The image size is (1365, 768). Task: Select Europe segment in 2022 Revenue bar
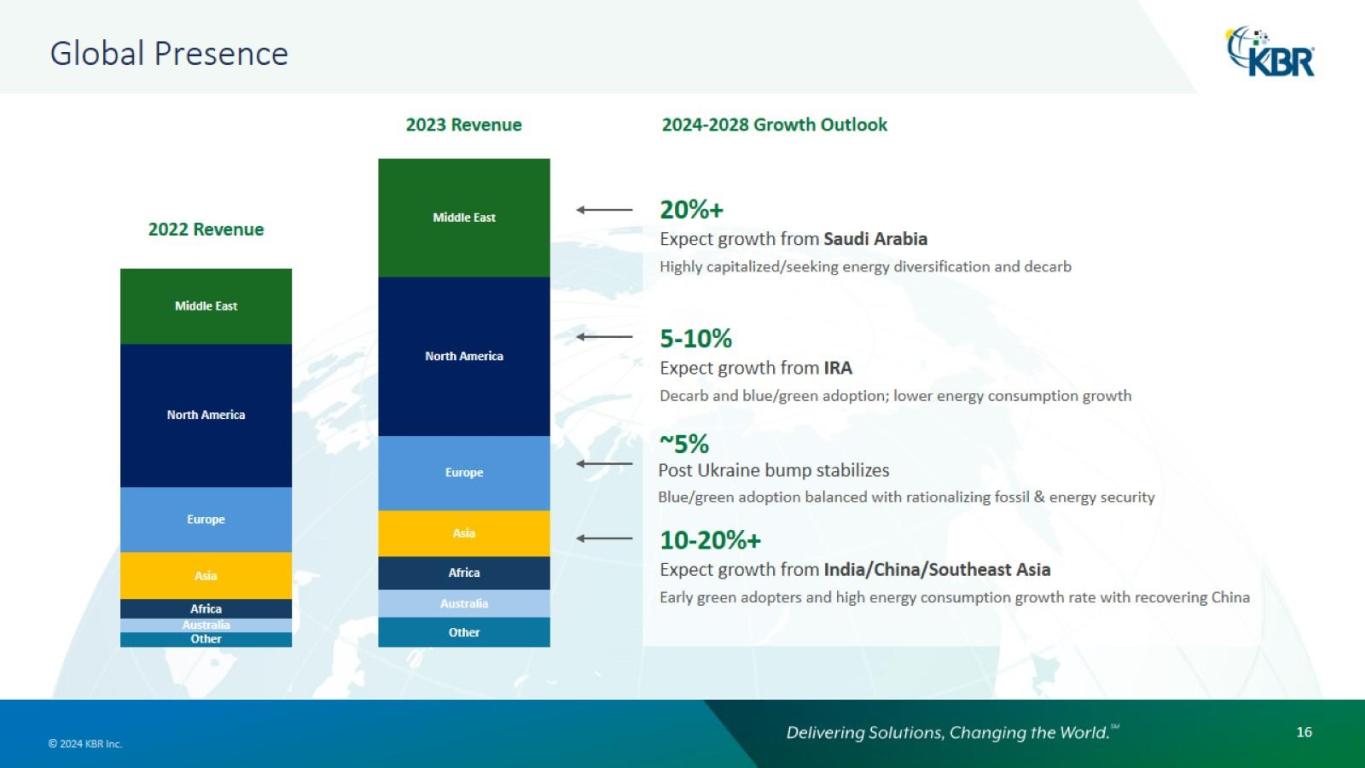coord(206,519)
